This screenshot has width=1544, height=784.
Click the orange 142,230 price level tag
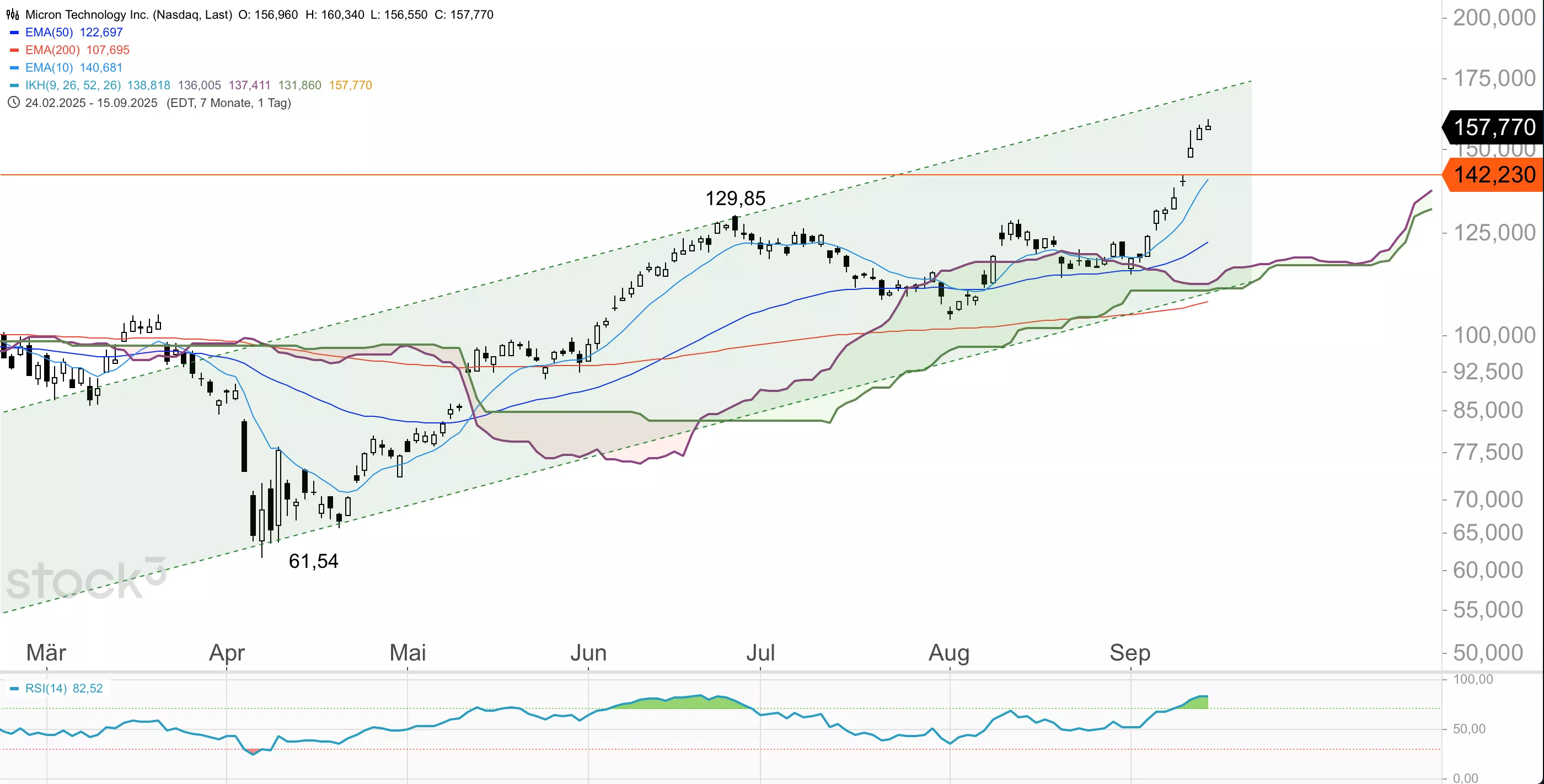point(1493,174)
